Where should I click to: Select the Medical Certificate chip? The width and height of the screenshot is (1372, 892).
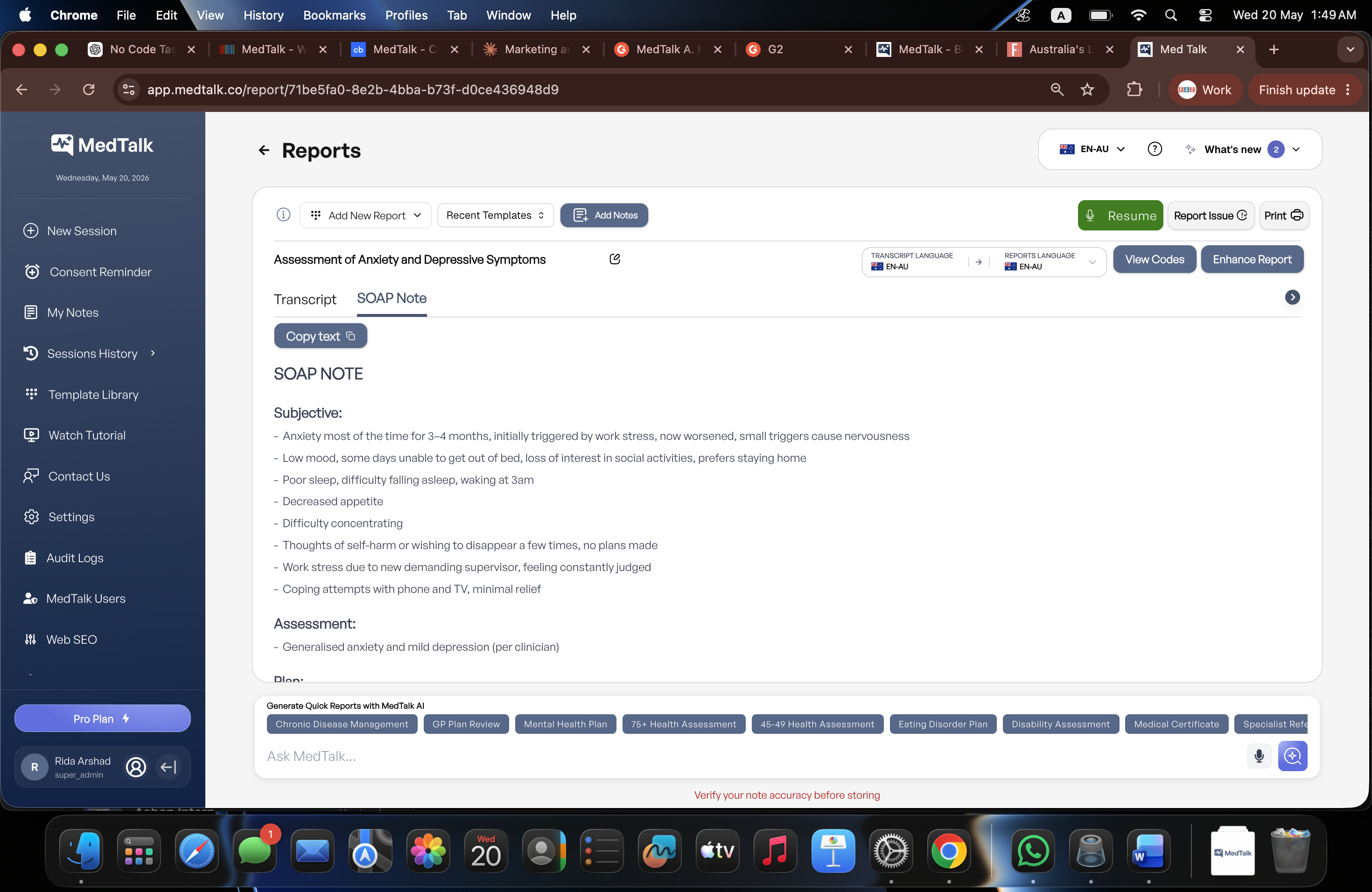pos(1176,724)
